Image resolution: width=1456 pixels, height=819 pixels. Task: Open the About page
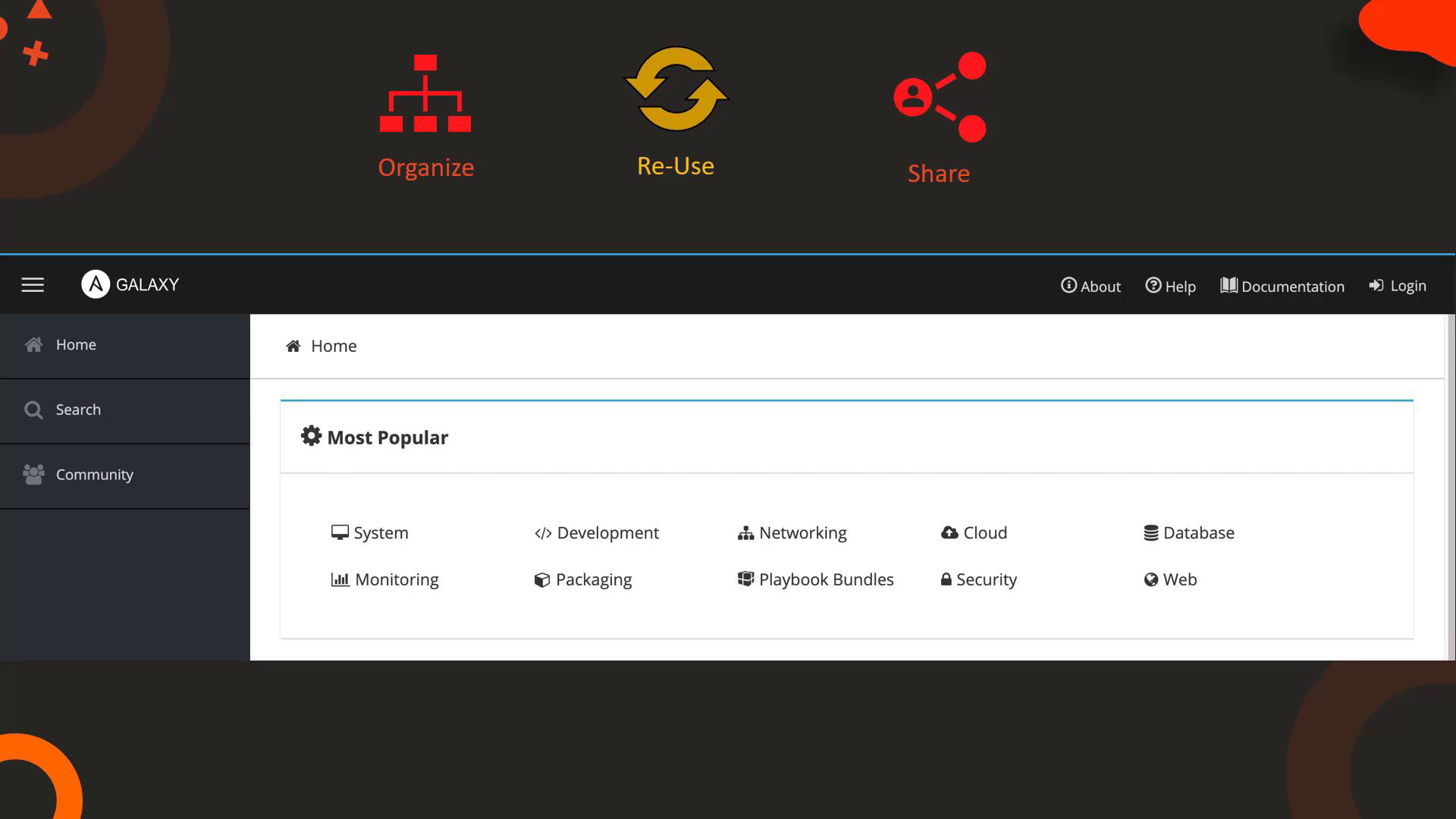click(1090, 286)
